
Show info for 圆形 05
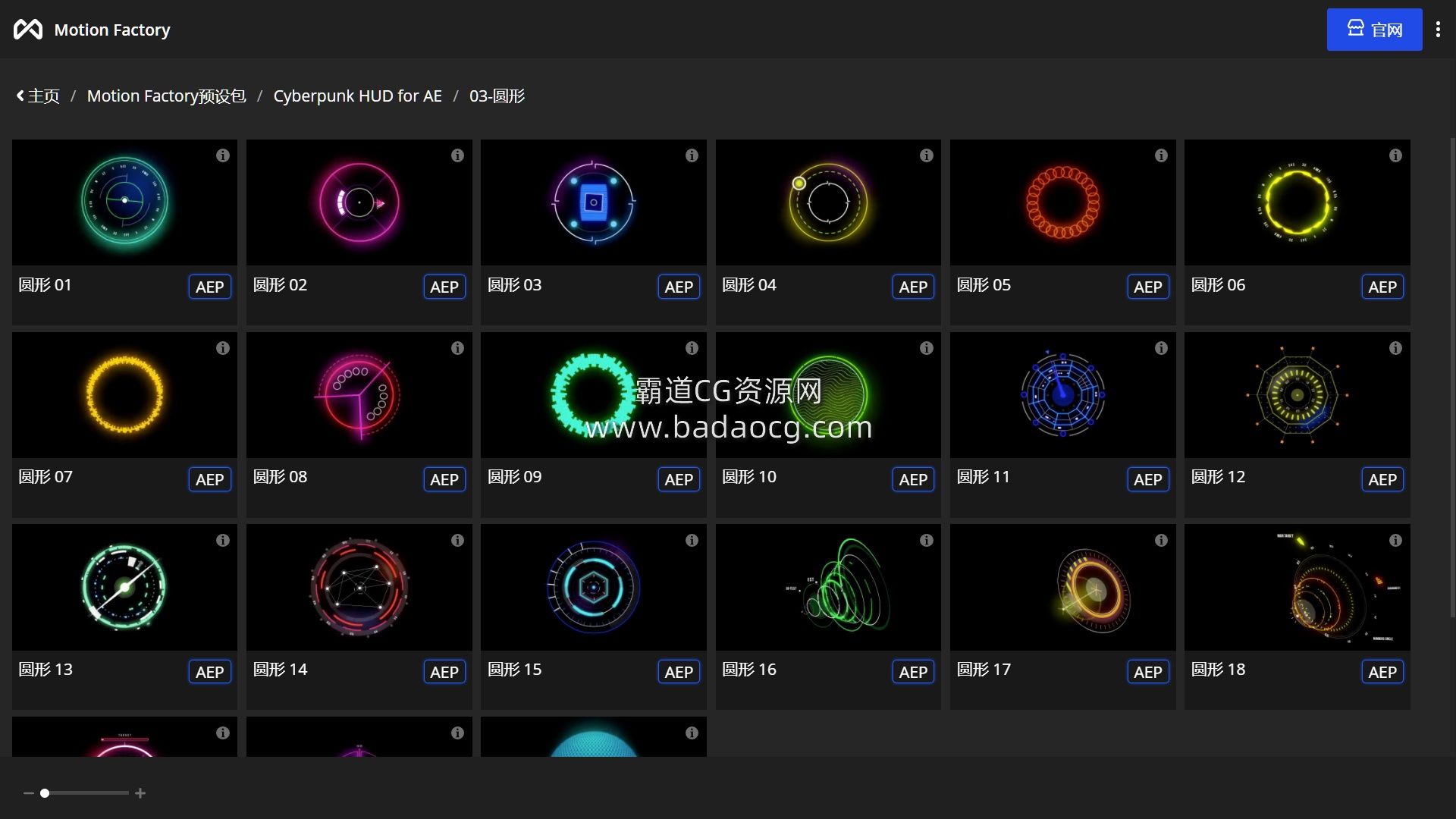tap(1161, 155)
